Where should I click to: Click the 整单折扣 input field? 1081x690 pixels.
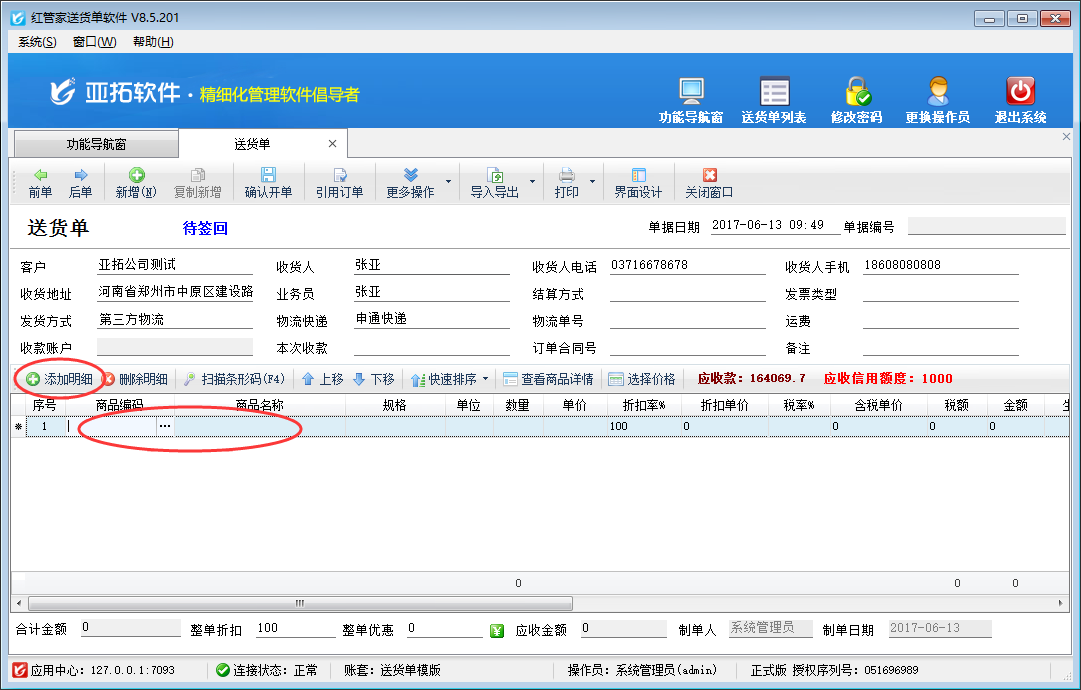tap(295, 629)
